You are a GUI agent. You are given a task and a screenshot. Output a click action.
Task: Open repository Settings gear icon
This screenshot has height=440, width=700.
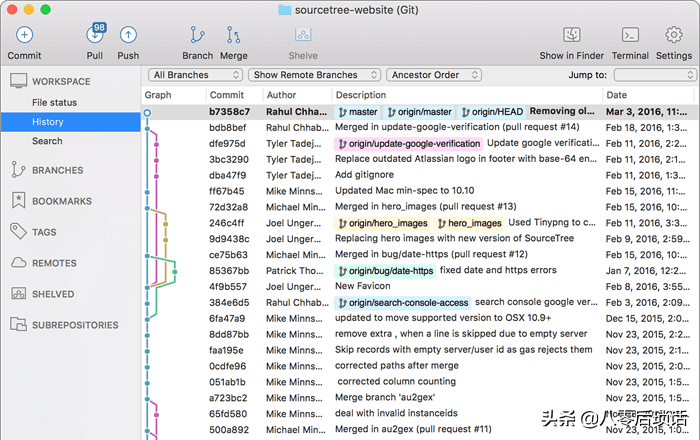[x=674, y=34]
